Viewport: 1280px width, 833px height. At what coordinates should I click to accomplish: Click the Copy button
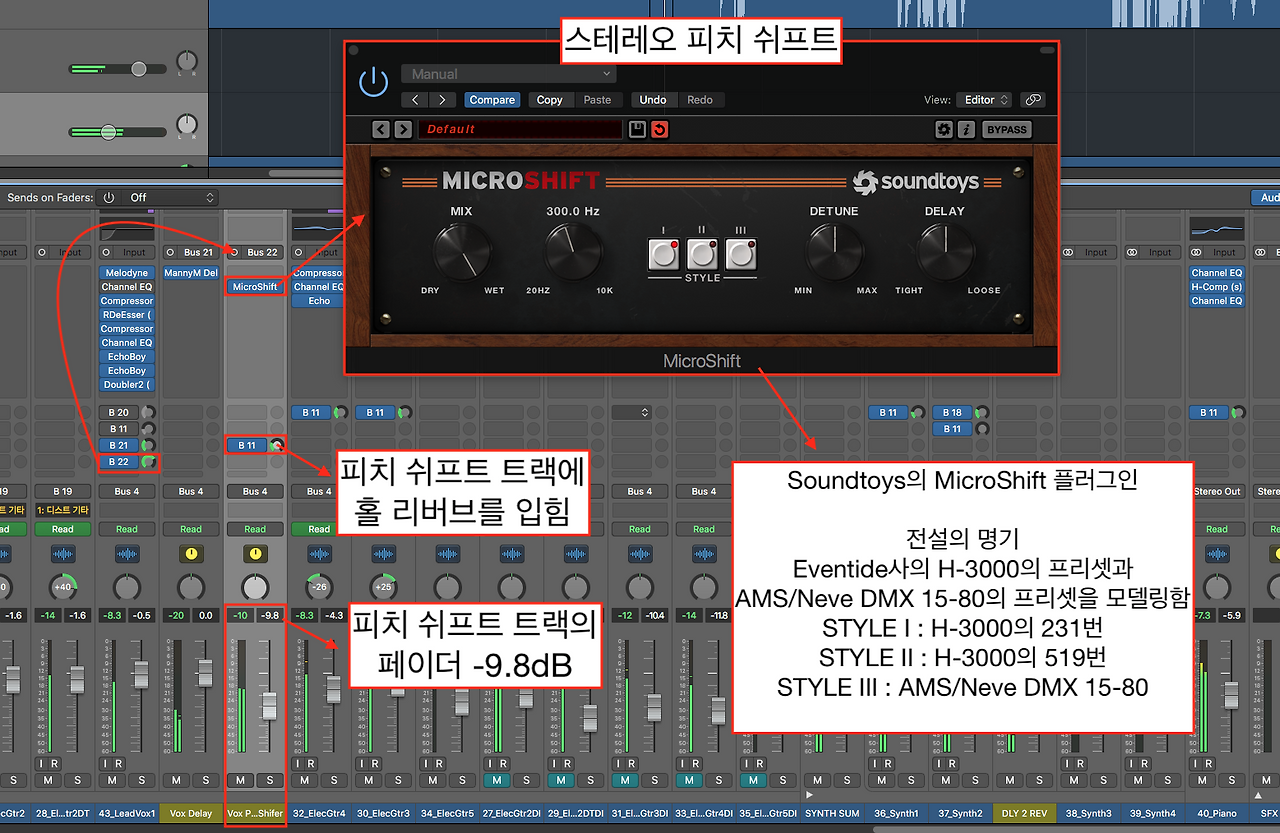click(550, 100)
